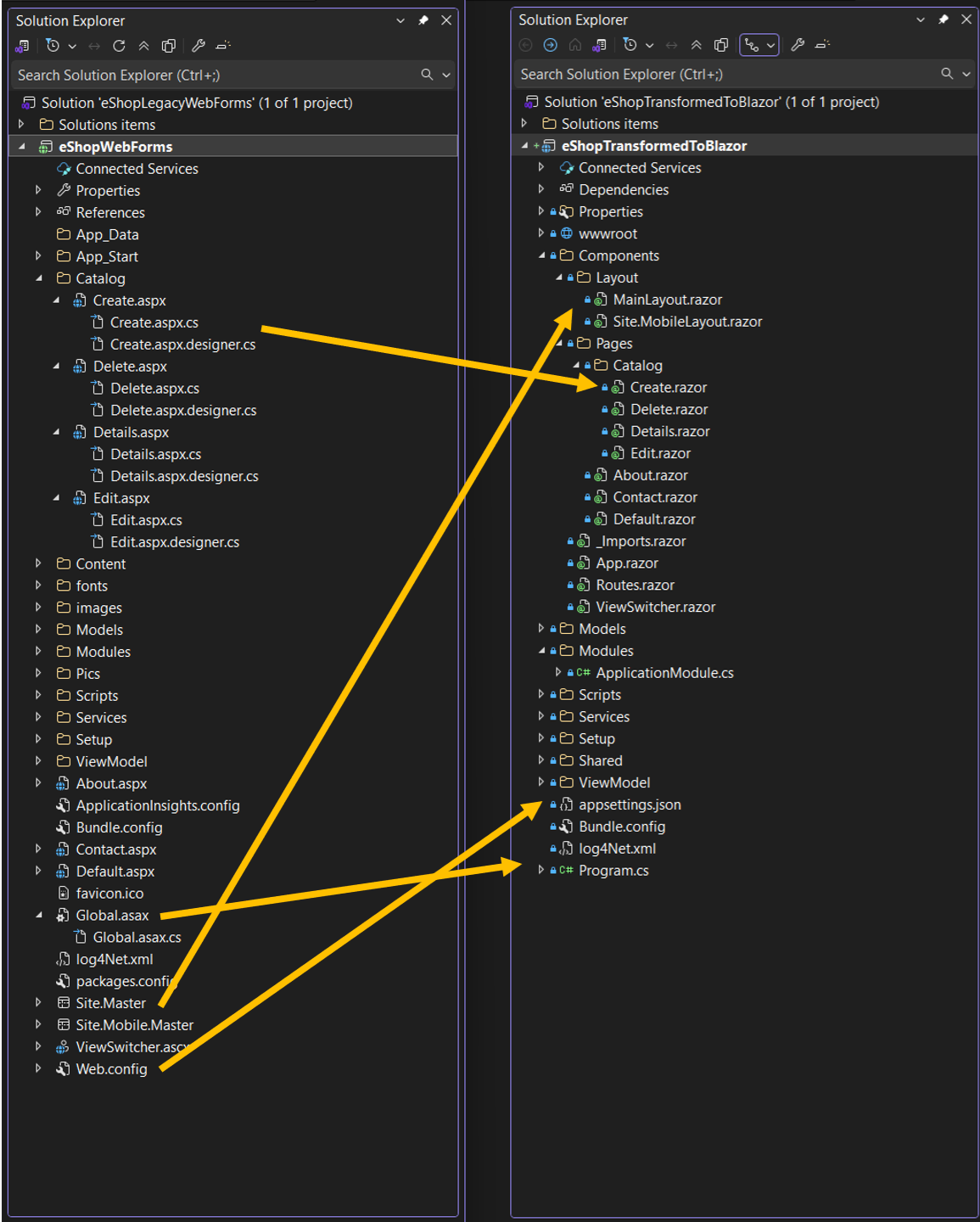Select Program.cs in the right tree
Viewport: 980px width, 1222px height.
tap(613, 870)
